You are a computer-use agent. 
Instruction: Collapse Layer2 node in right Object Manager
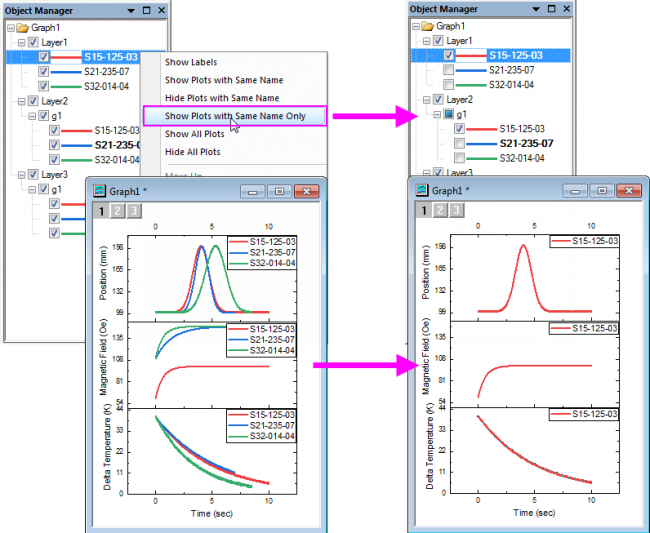point(424,100)
